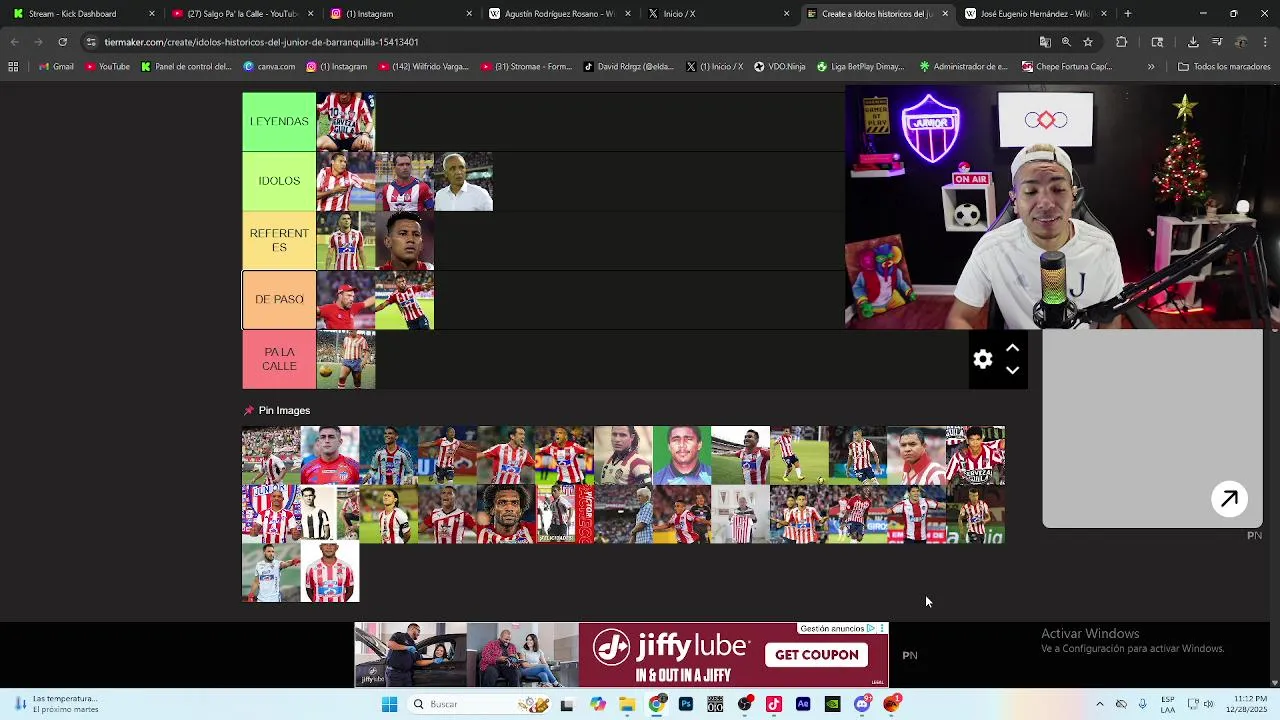
Task: Open the NVIDIA app in the taskbar
Action: (x=832, y=704)
